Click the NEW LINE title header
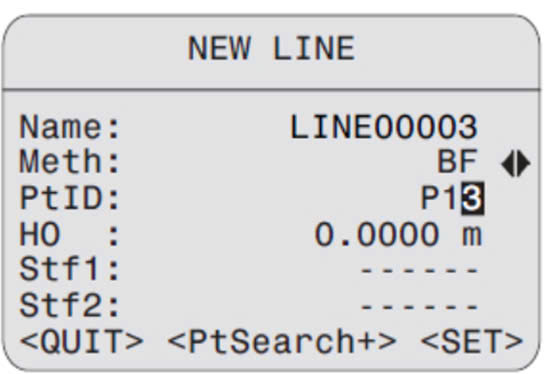Image resolution: width=549 pixels, height=374 pixels. pos(272,48)
